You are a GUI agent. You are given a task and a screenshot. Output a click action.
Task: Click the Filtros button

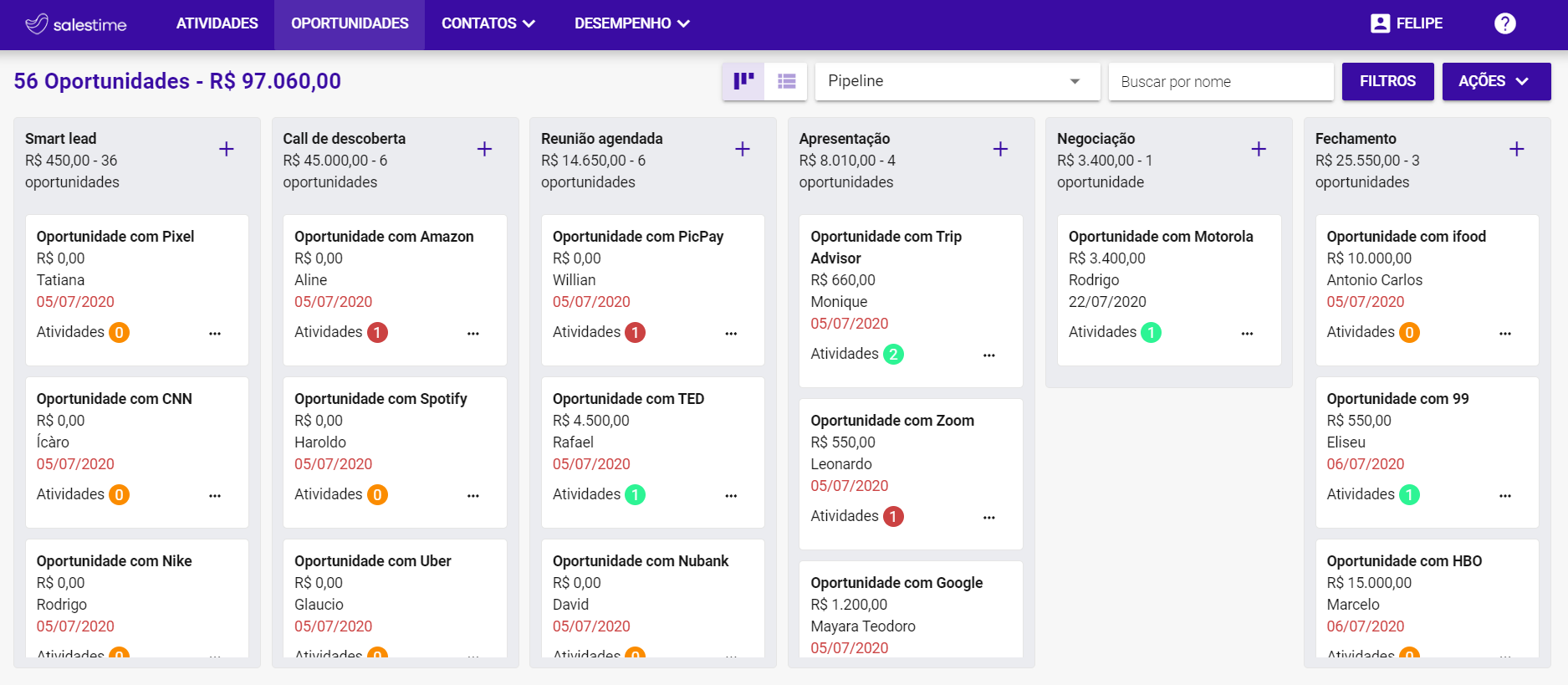coord(1387,81)
